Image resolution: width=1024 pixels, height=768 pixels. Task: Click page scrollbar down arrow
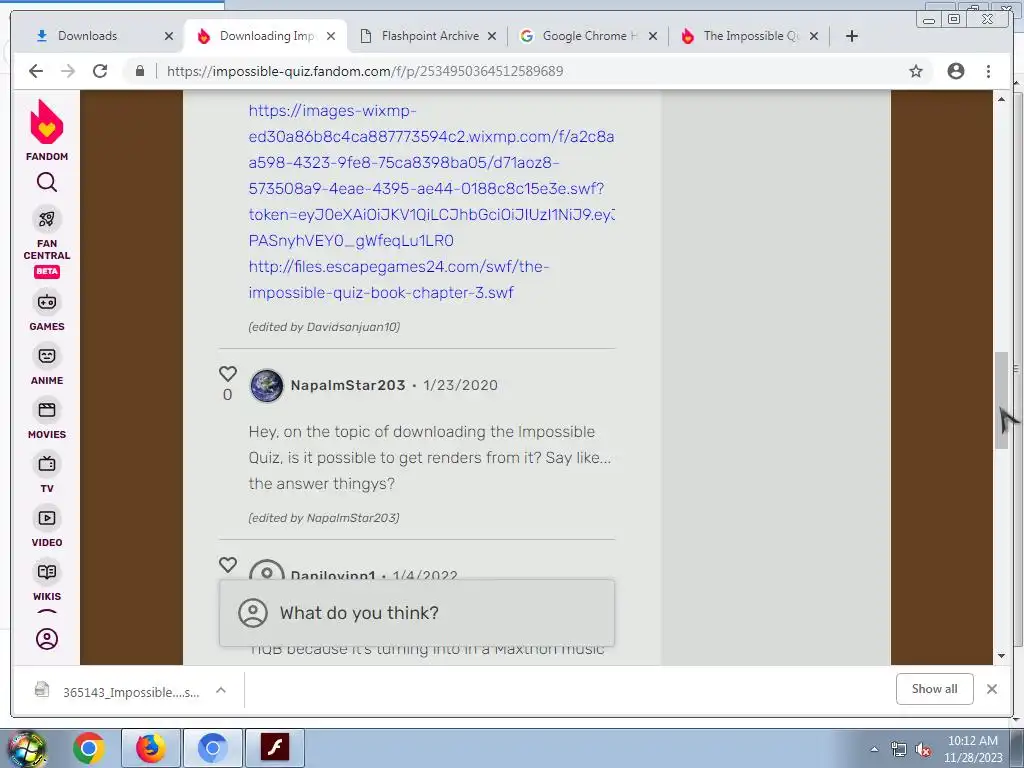[x=1001, y=656]
